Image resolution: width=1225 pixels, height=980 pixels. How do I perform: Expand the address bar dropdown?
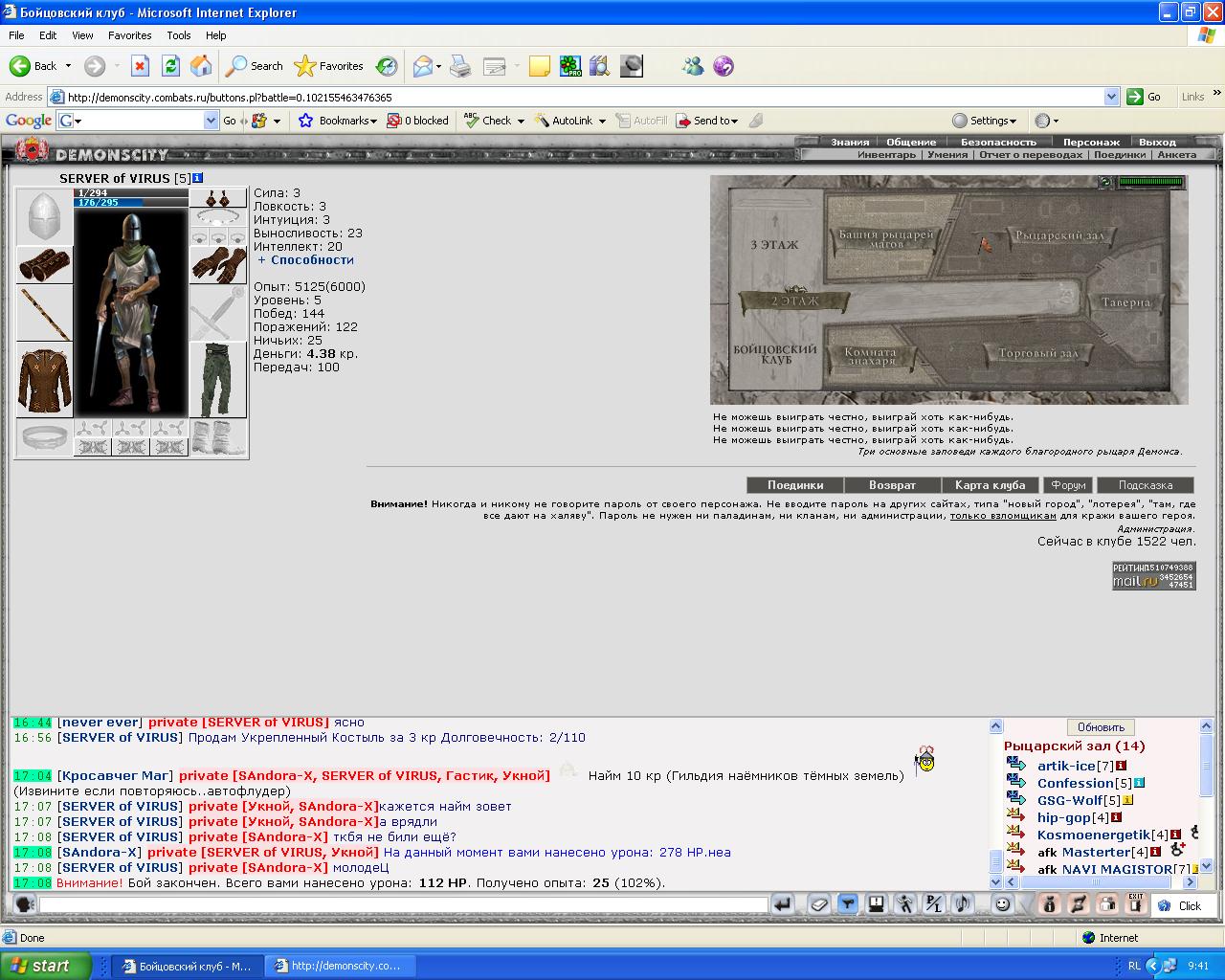[x=1111, y=97]
